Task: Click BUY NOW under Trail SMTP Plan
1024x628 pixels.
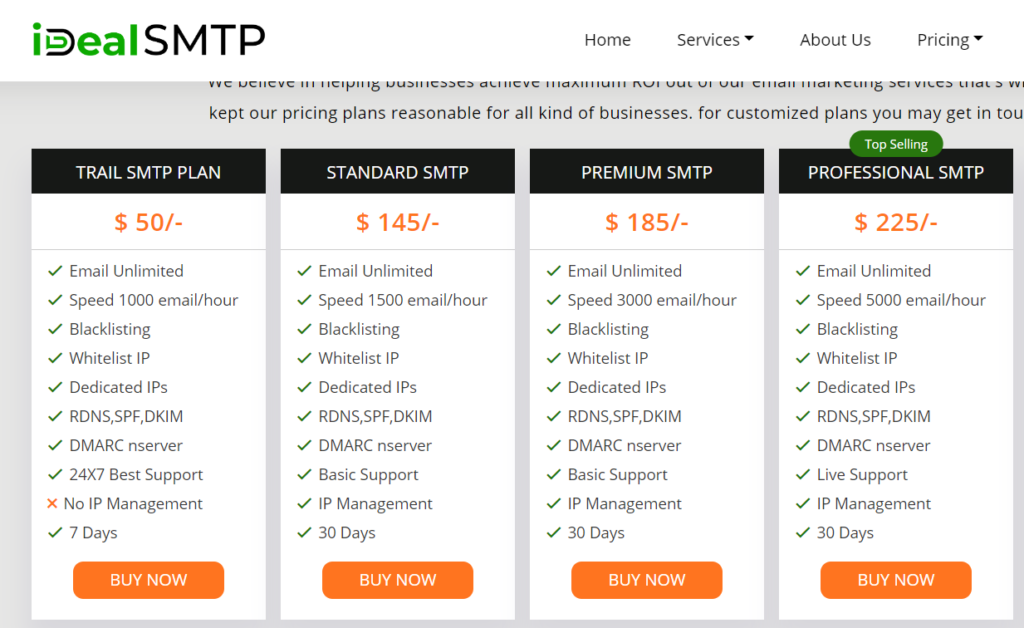Action: [x=148, y=580]
